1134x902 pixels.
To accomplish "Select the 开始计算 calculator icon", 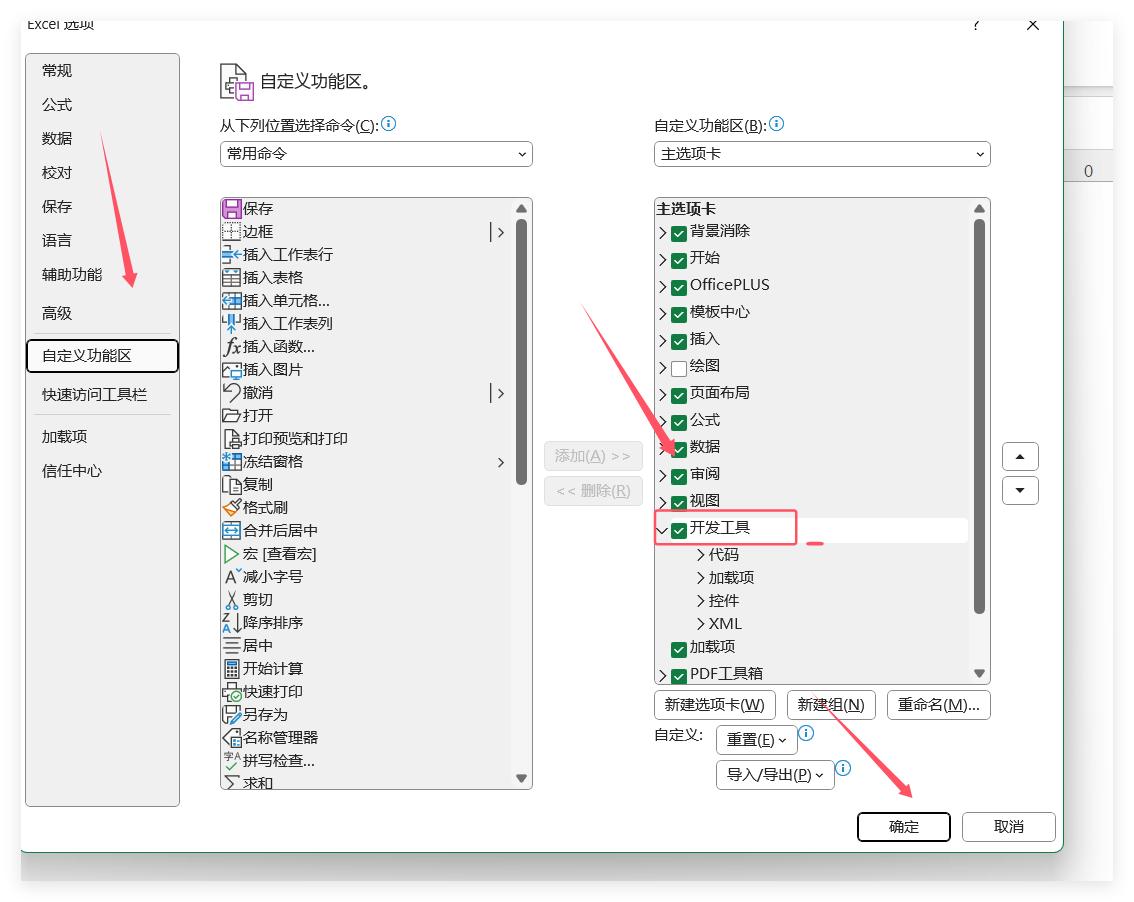I will (x=231, y=669).
